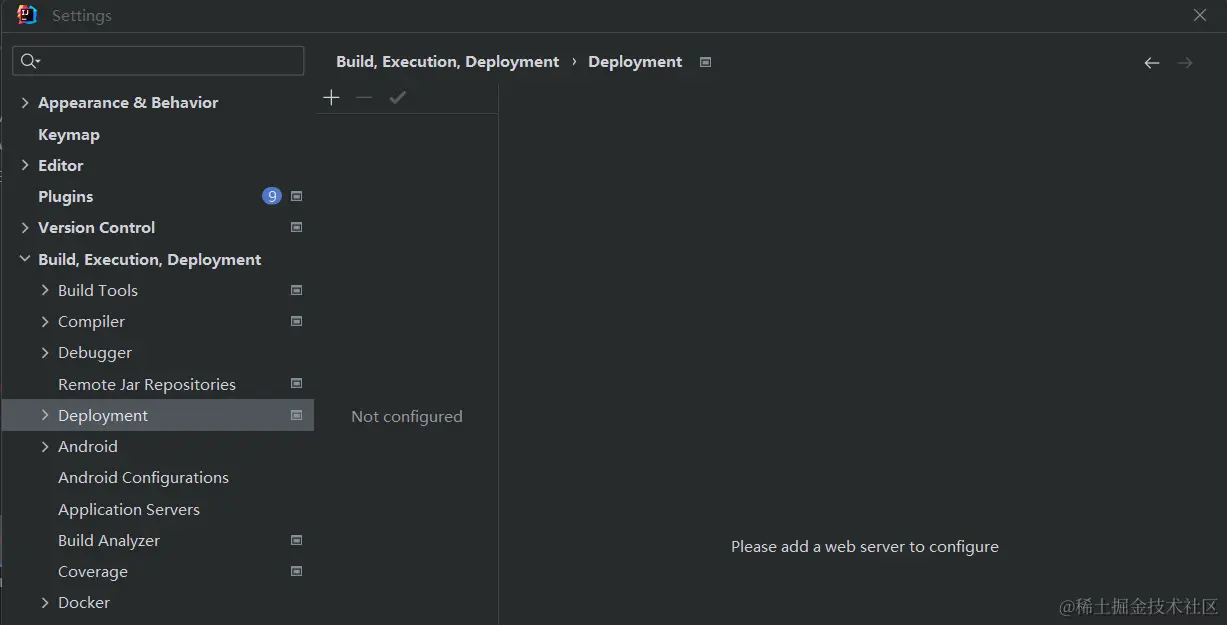1227x625 pixels.
Task: Click the project-level icon on Deployment tree row
Action: [296, 415]
